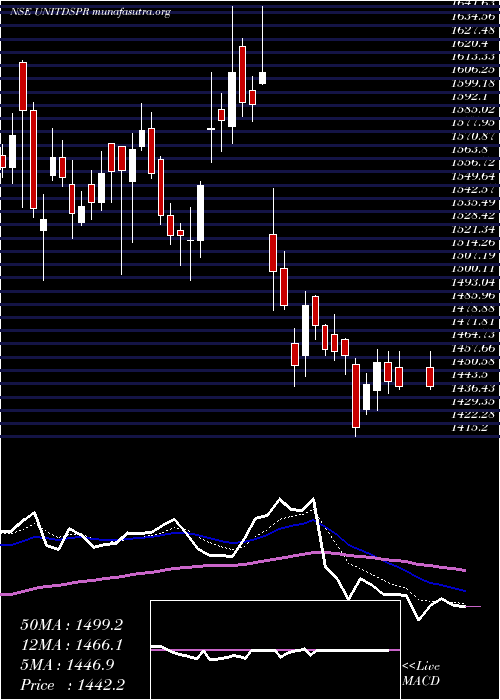Viewport: 500px width, 700px height.
Task: Click the Price : 1442.2 readout
Action: coord(73,685)
